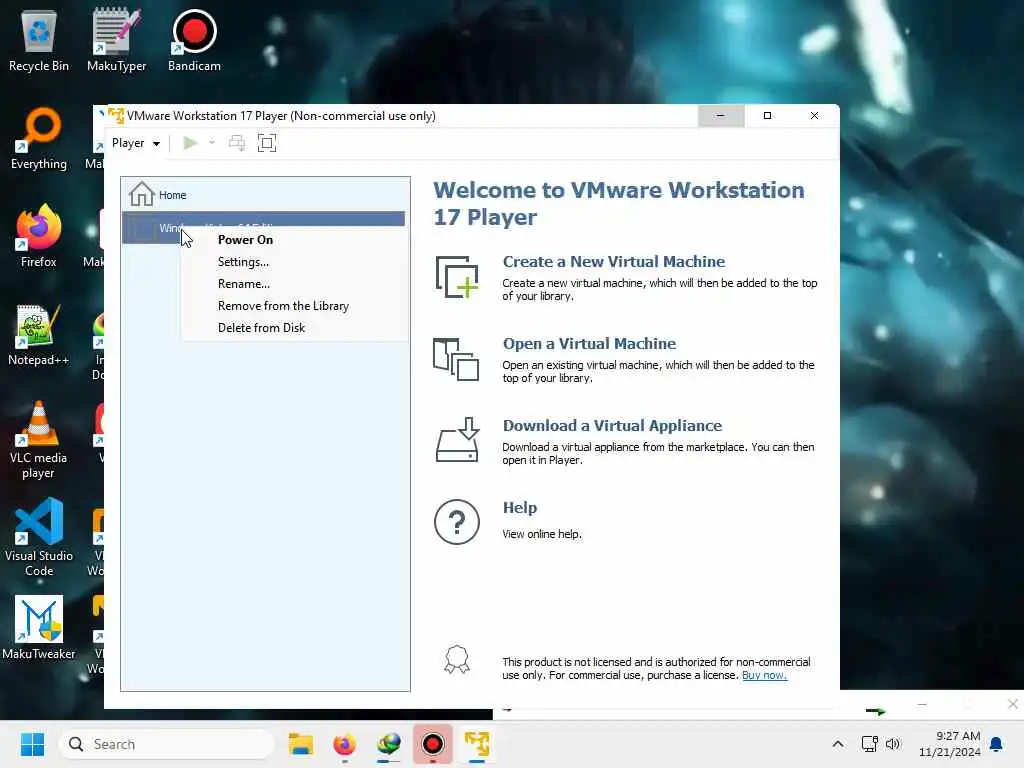Open the Player dropdown menu
This screenshot has height=768, width=1024.
click(x=136, y=143)
